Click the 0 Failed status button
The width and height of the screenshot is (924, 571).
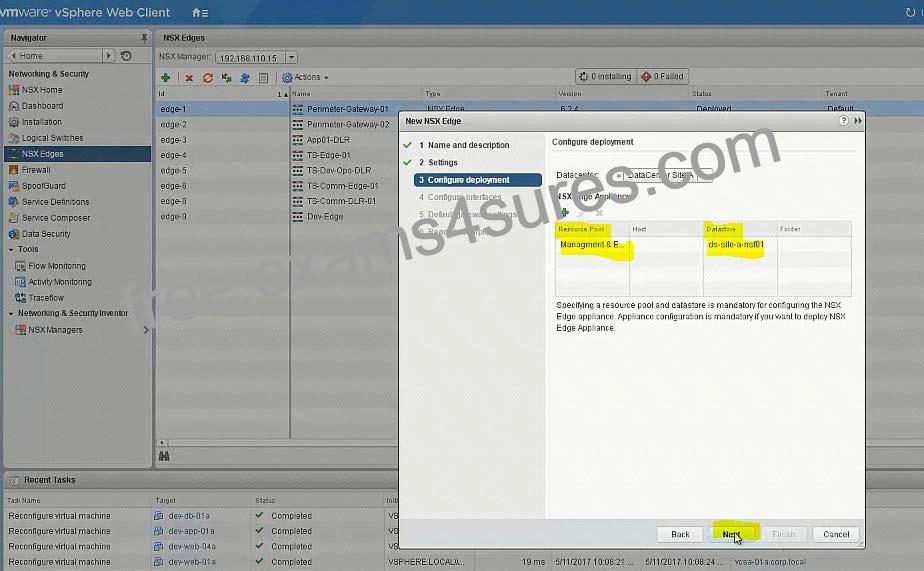pyautogui.click(x=662, y=77)
